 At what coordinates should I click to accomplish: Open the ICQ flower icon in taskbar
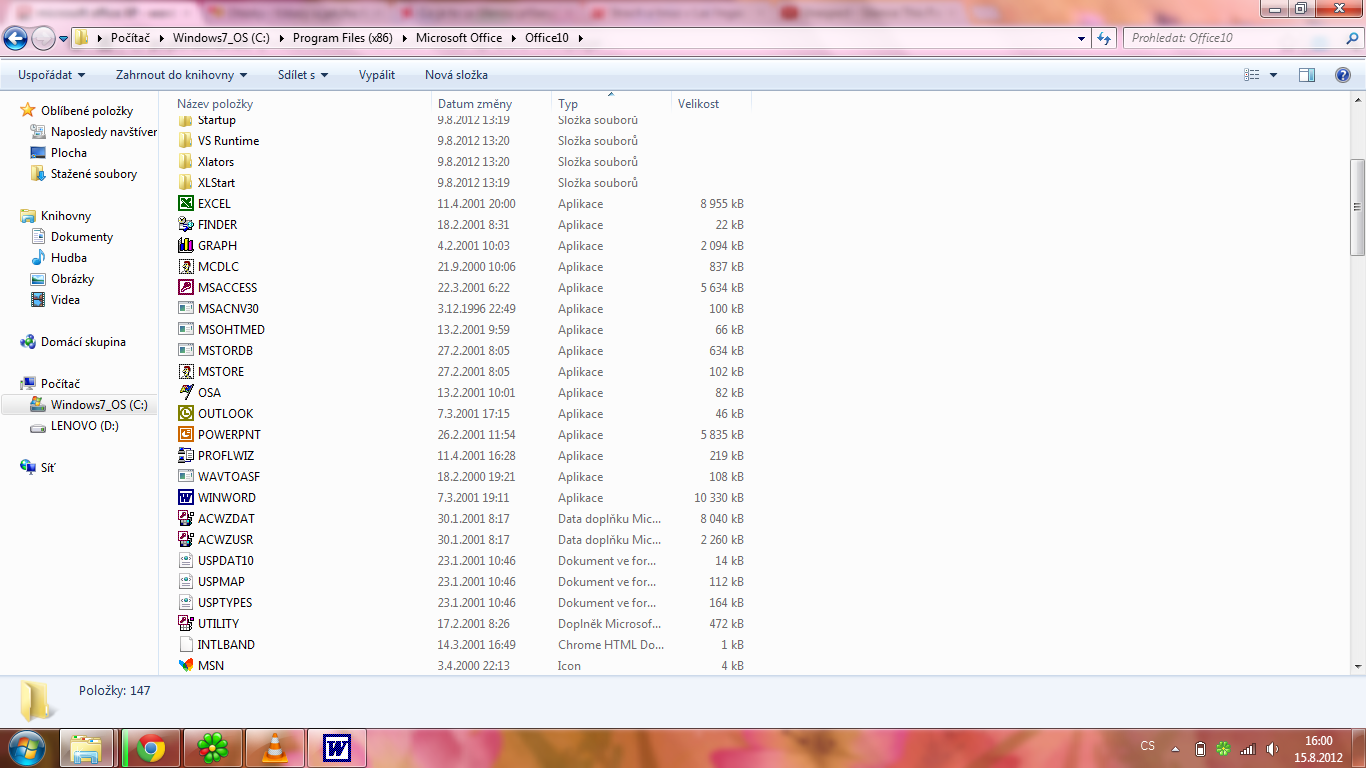tap(212, 748)
